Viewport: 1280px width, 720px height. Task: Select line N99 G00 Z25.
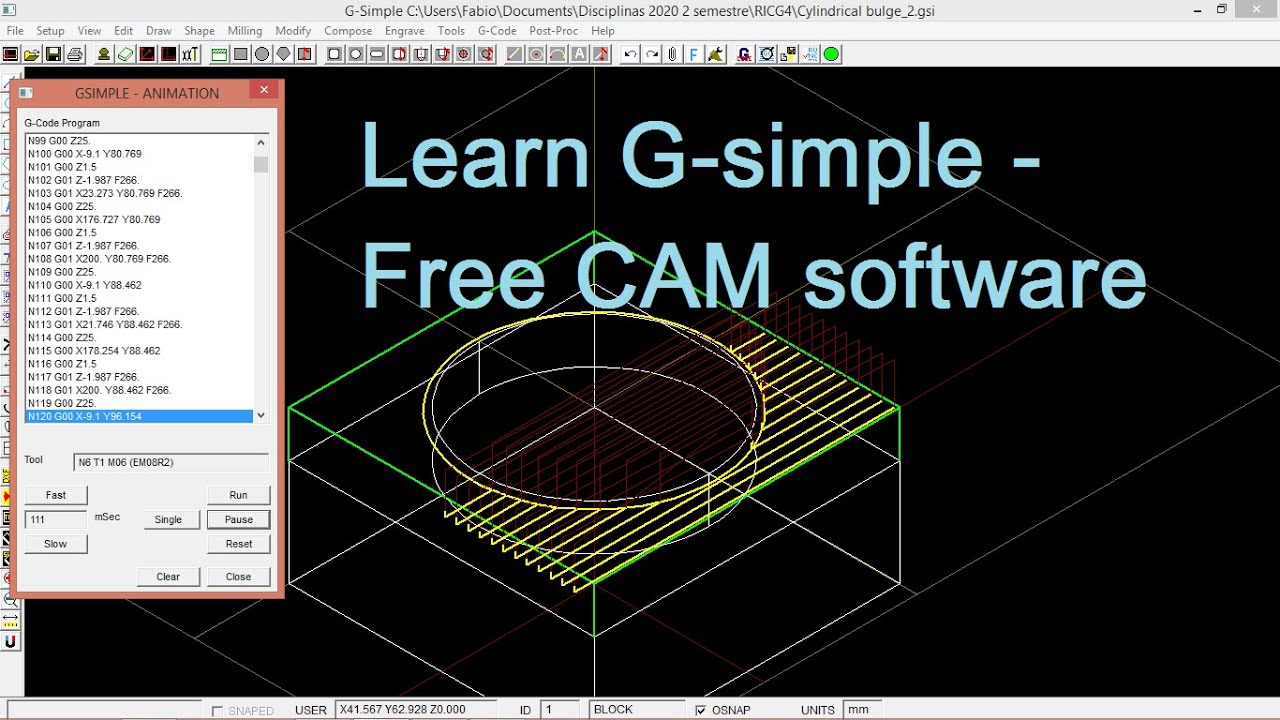[139, 141]
